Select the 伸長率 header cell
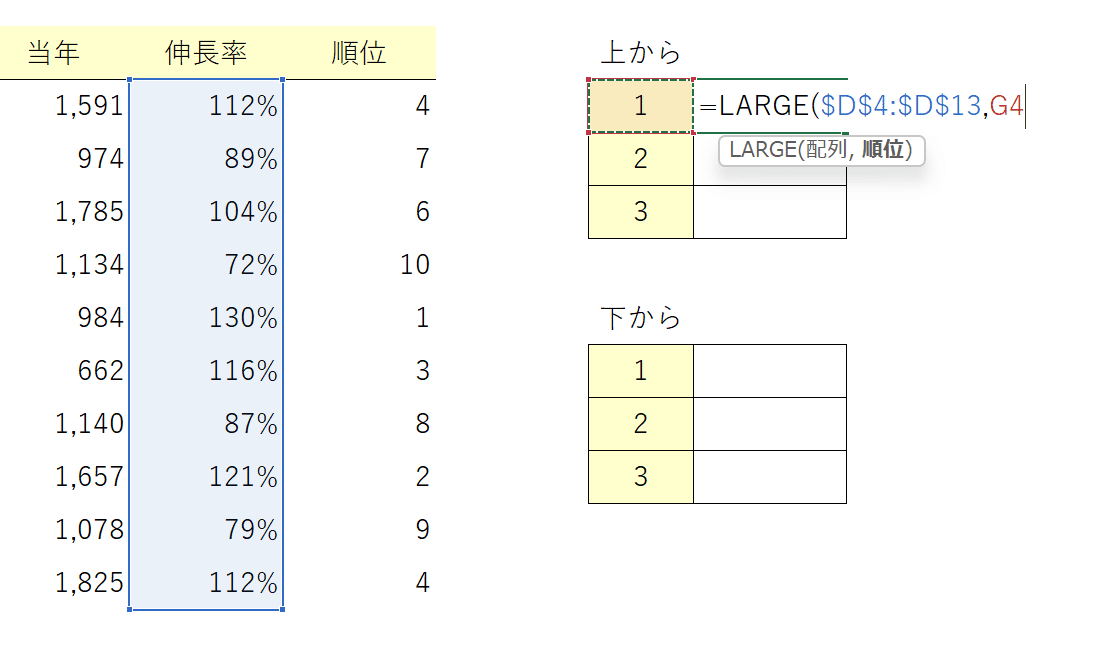Screen dimensions: 1115x645 coord(206,53)
